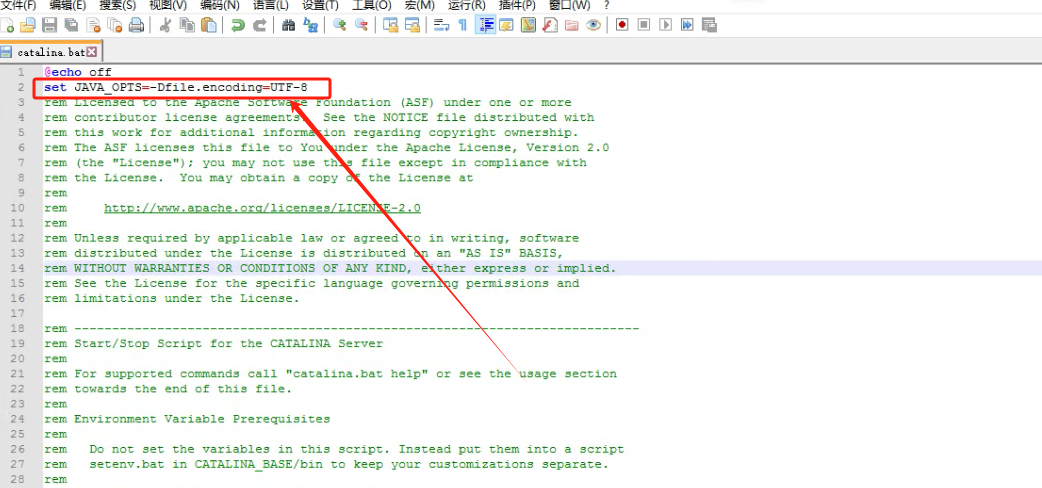Open the 视图(V) menu
The image size is (1042, 488).
point(168,5)
